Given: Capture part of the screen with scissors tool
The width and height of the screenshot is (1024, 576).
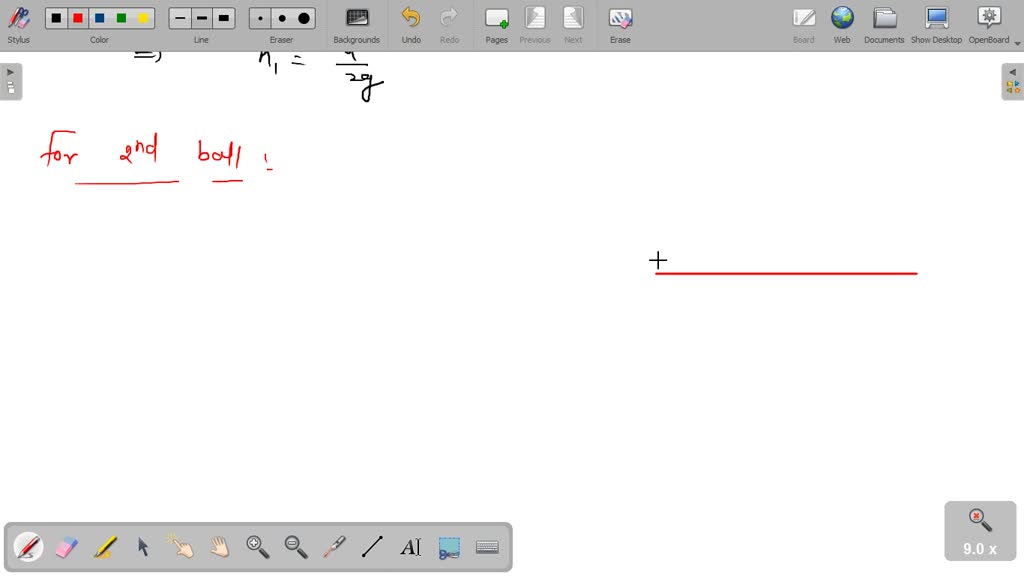Looking at the screenshot, I should point(448,547).
